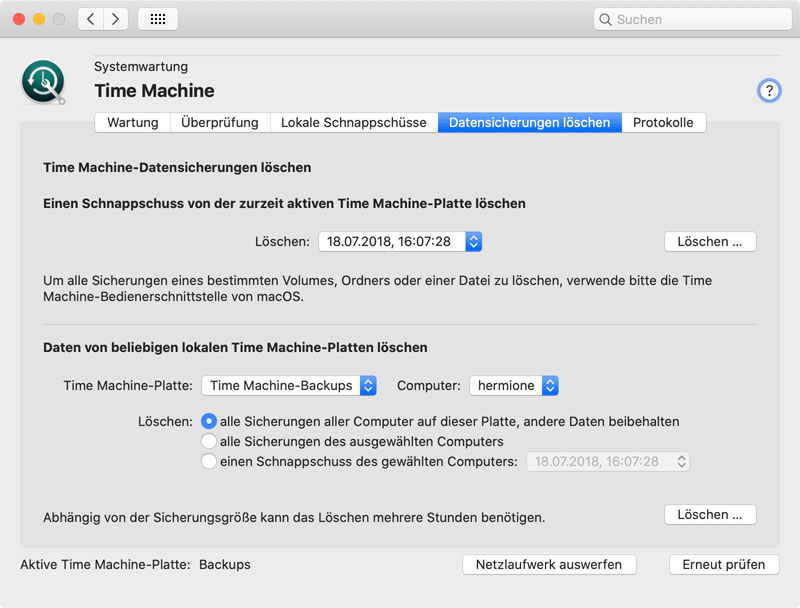Click Erneut prüfen button

pos(724,565)
